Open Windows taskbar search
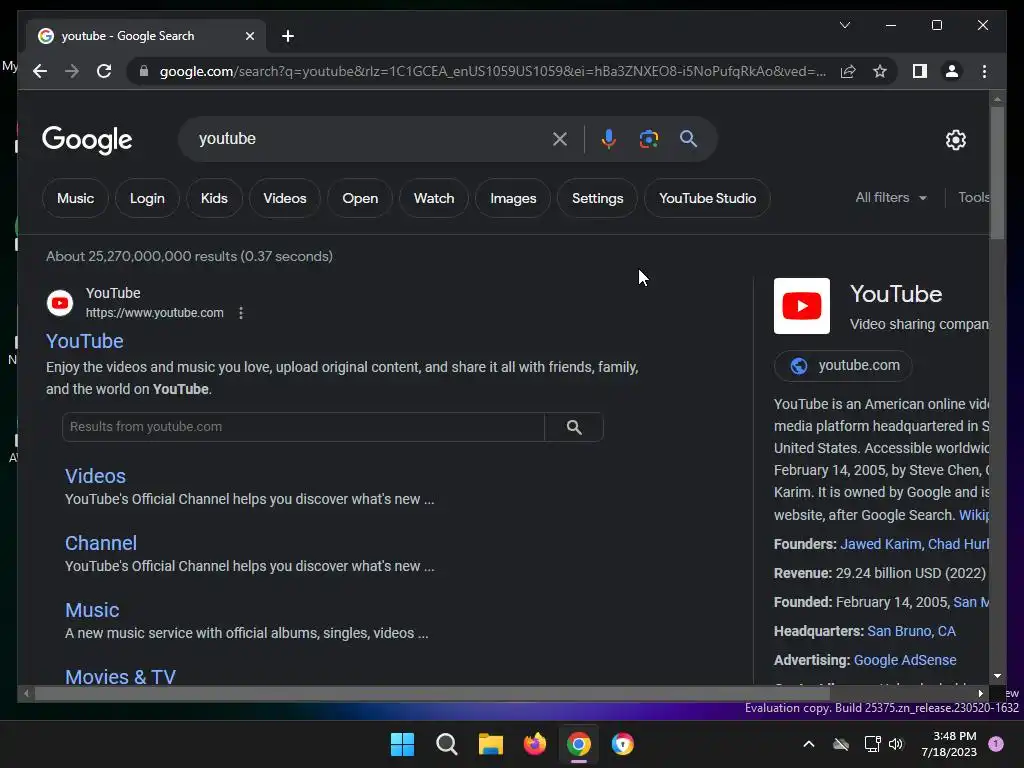 447,744
